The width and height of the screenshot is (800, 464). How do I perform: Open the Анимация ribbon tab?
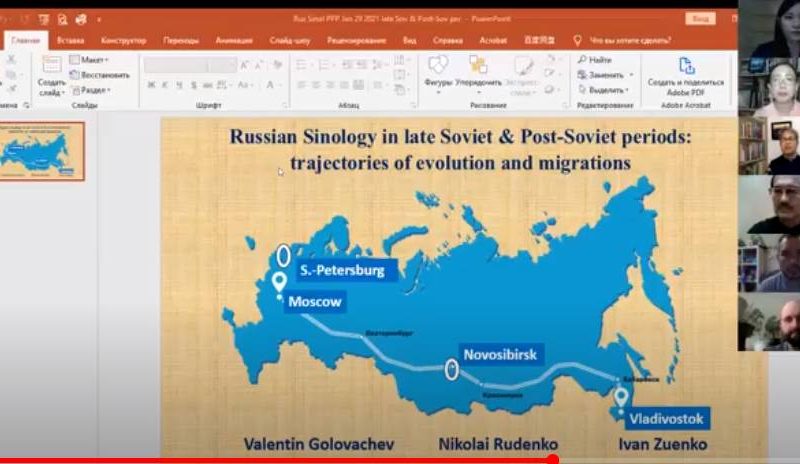[x=233, y=40]
